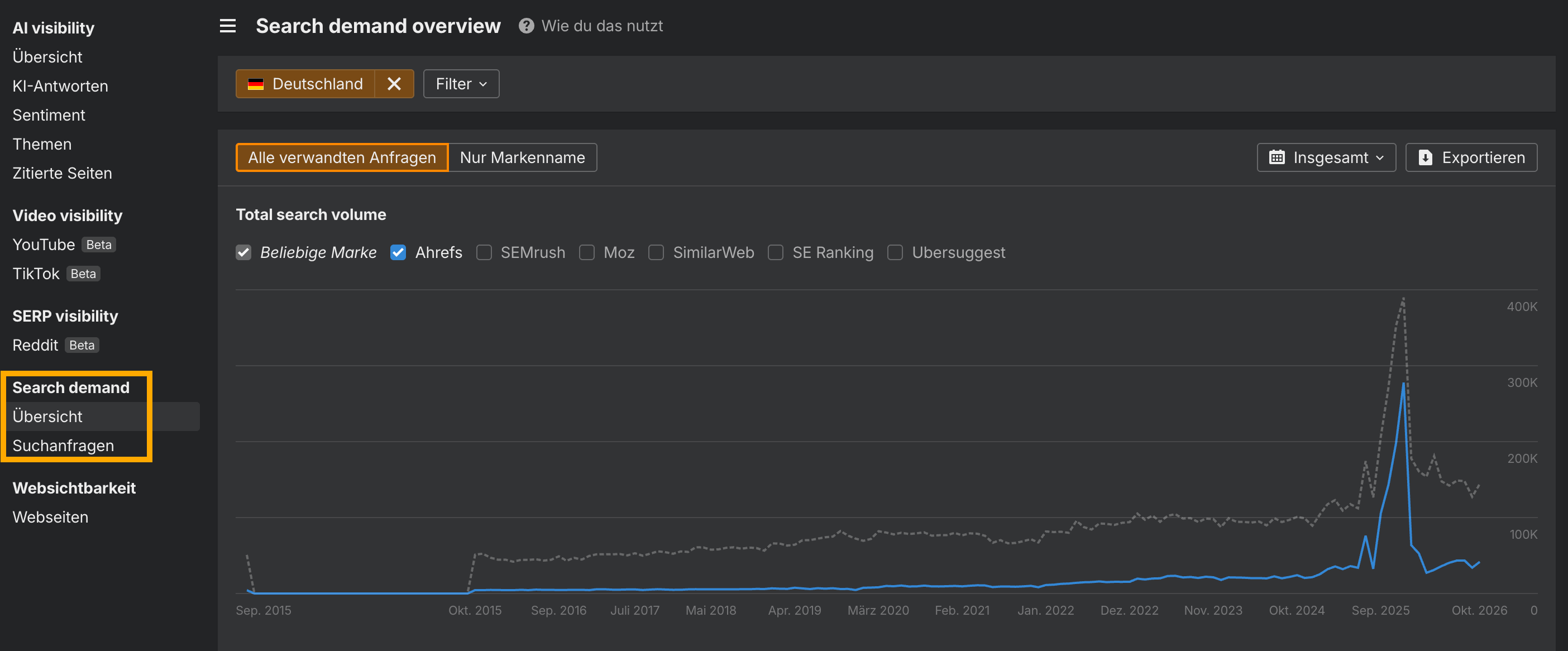This screenshot has width=1568, height=651.
Task: Click the Okt. 2026 axis label
Action: (x=1479, y=610)
